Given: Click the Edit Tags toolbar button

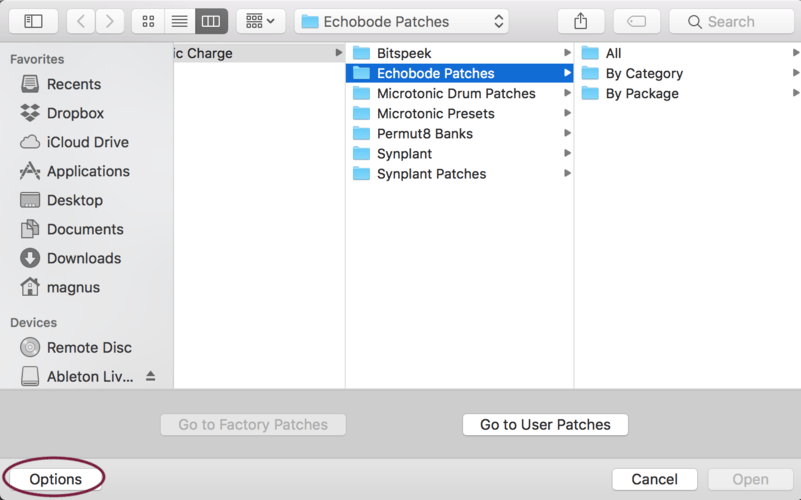Looking at the screenshot, I should pos(637,21).
